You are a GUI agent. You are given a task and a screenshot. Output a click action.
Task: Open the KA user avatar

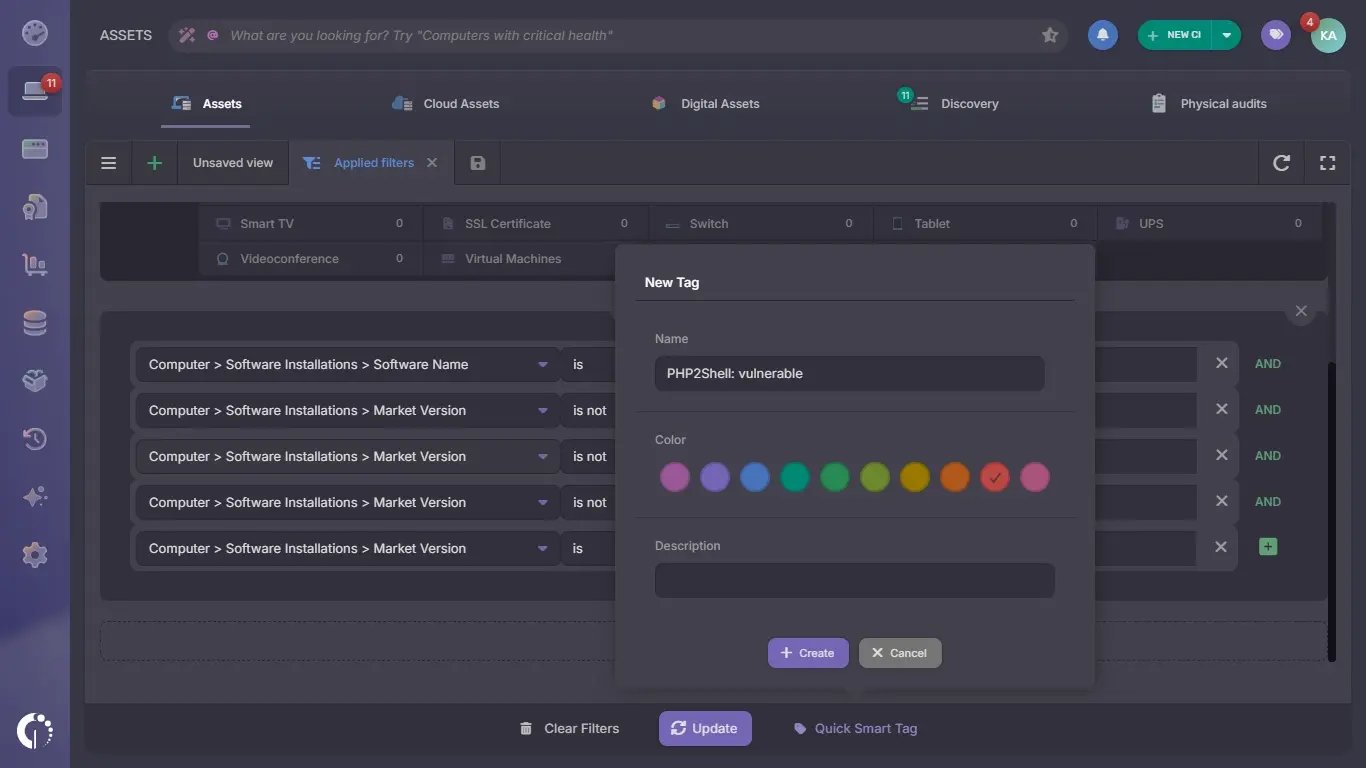pyautogui.click(x=1328, y=35)
